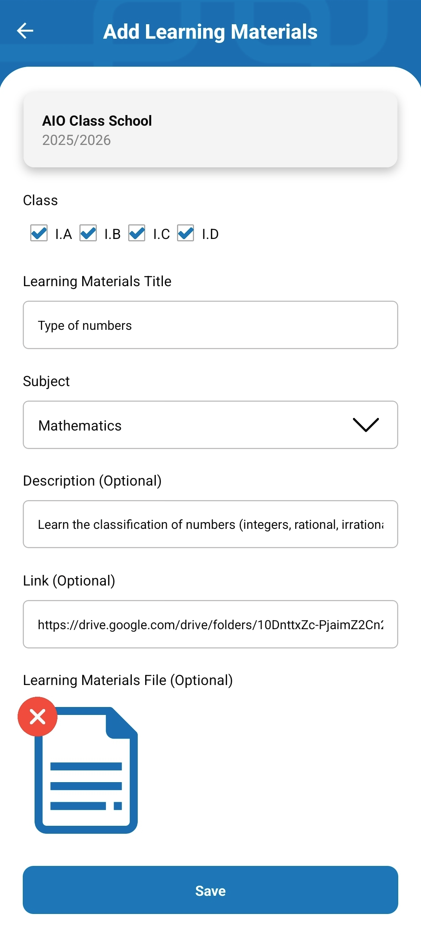Open the Mathematics subject selector
The image size is (421, 932).
pyautogui.click(x=210, y=425)
